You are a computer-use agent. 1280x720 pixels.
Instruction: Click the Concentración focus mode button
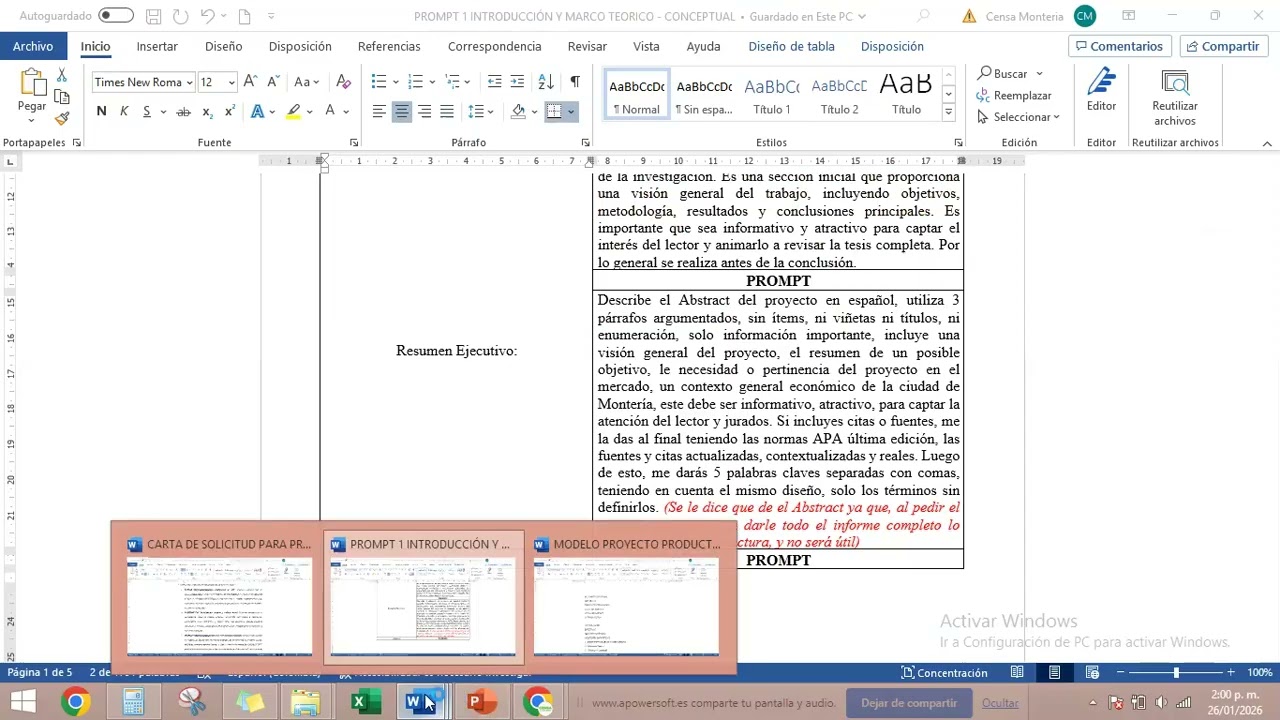click(944, 673)
